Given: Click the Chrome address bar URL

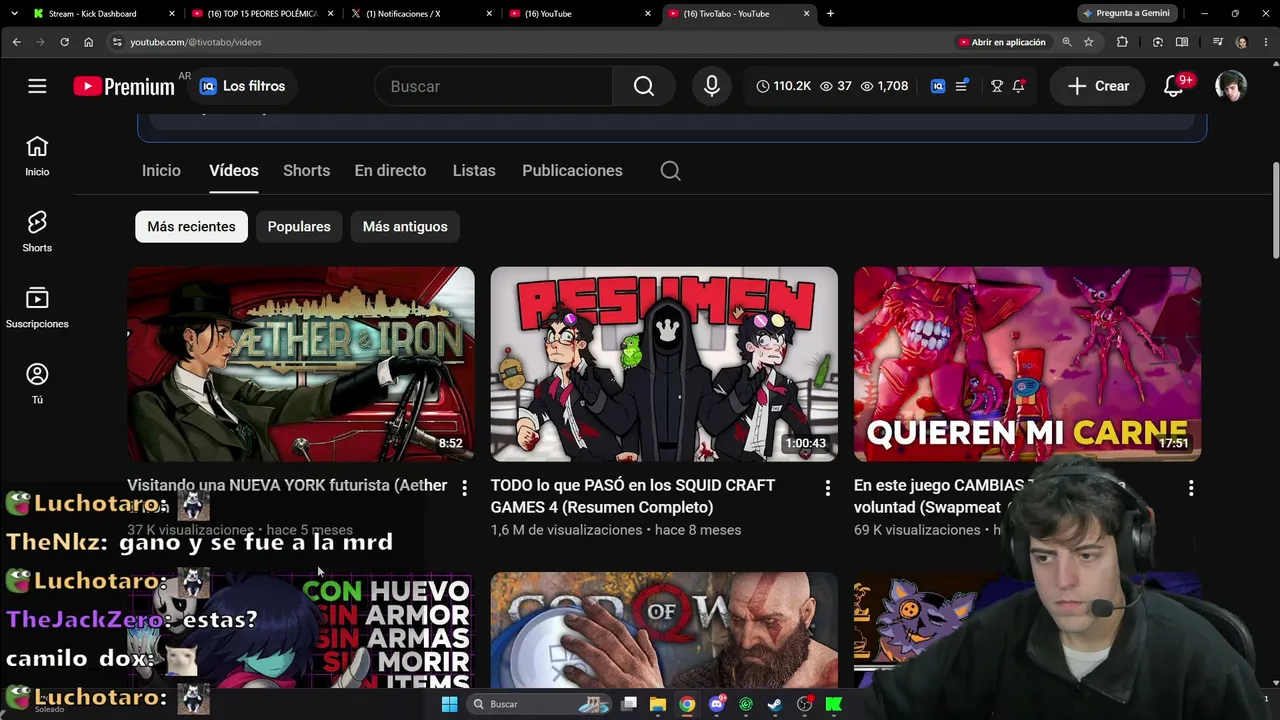Looking at the screenshot, I should pos(196,42).
